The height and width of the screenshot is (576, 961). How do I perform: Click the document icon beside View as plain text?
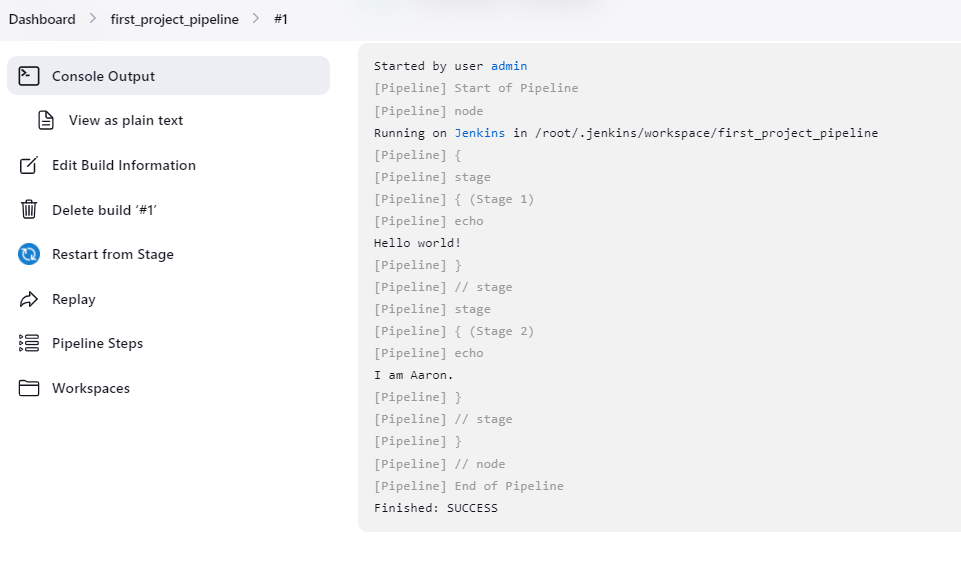(x=46, y=120)
